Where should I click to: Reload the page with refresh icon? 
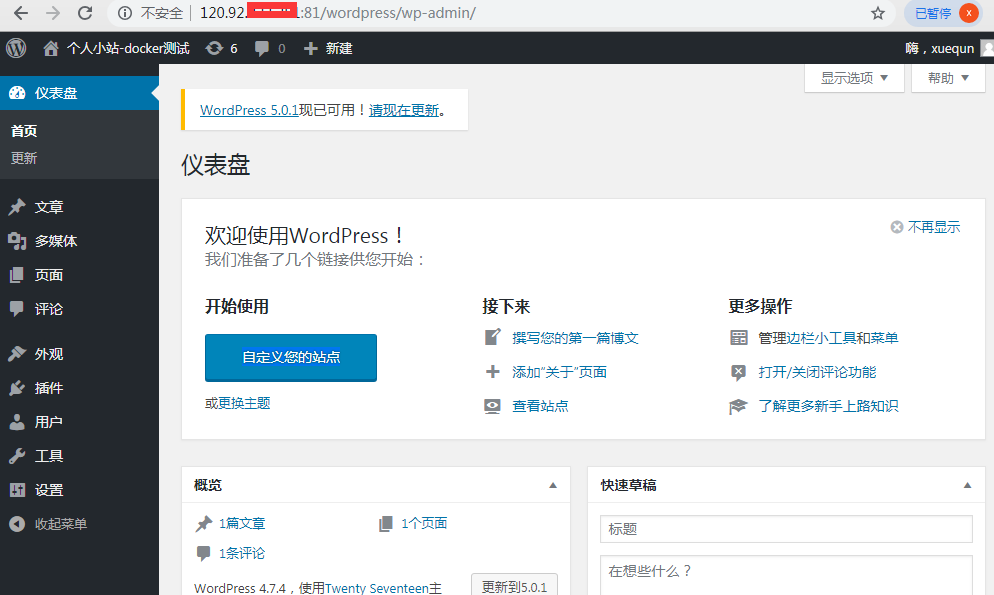tap(85, 13)
